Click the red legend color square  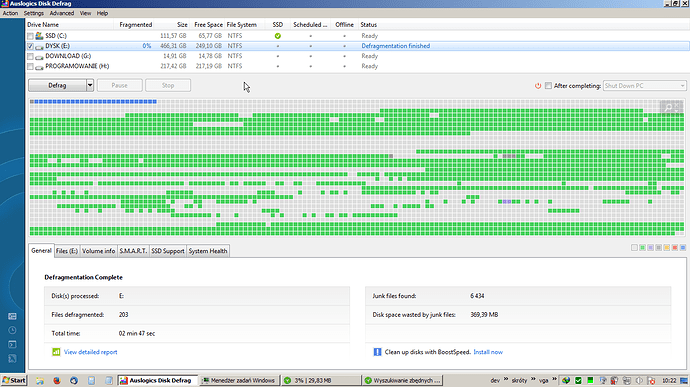tap(675, 248)
